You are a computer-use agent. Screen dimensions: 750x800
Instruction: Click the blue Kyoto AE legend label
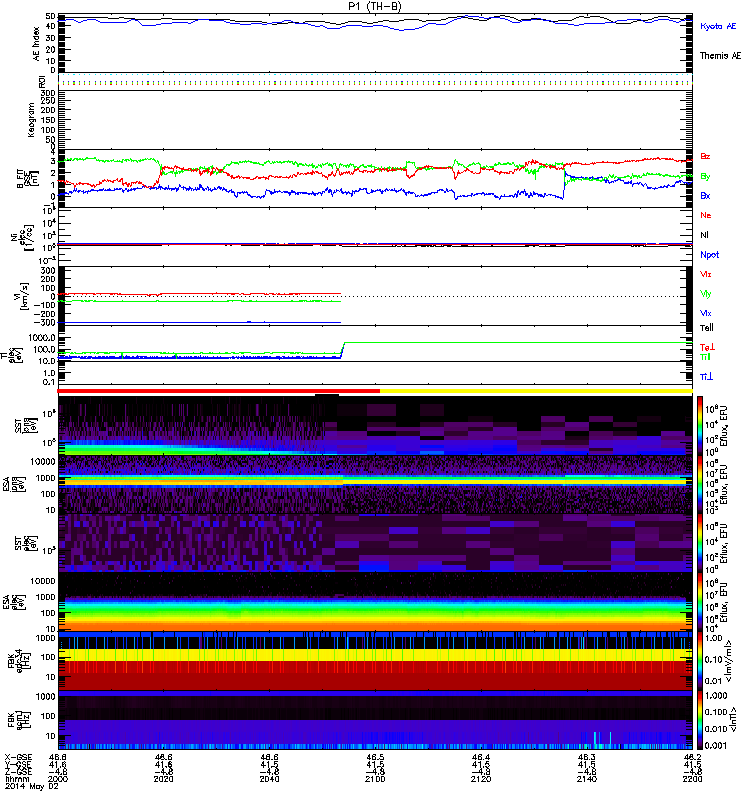click(x=718, y=26)
